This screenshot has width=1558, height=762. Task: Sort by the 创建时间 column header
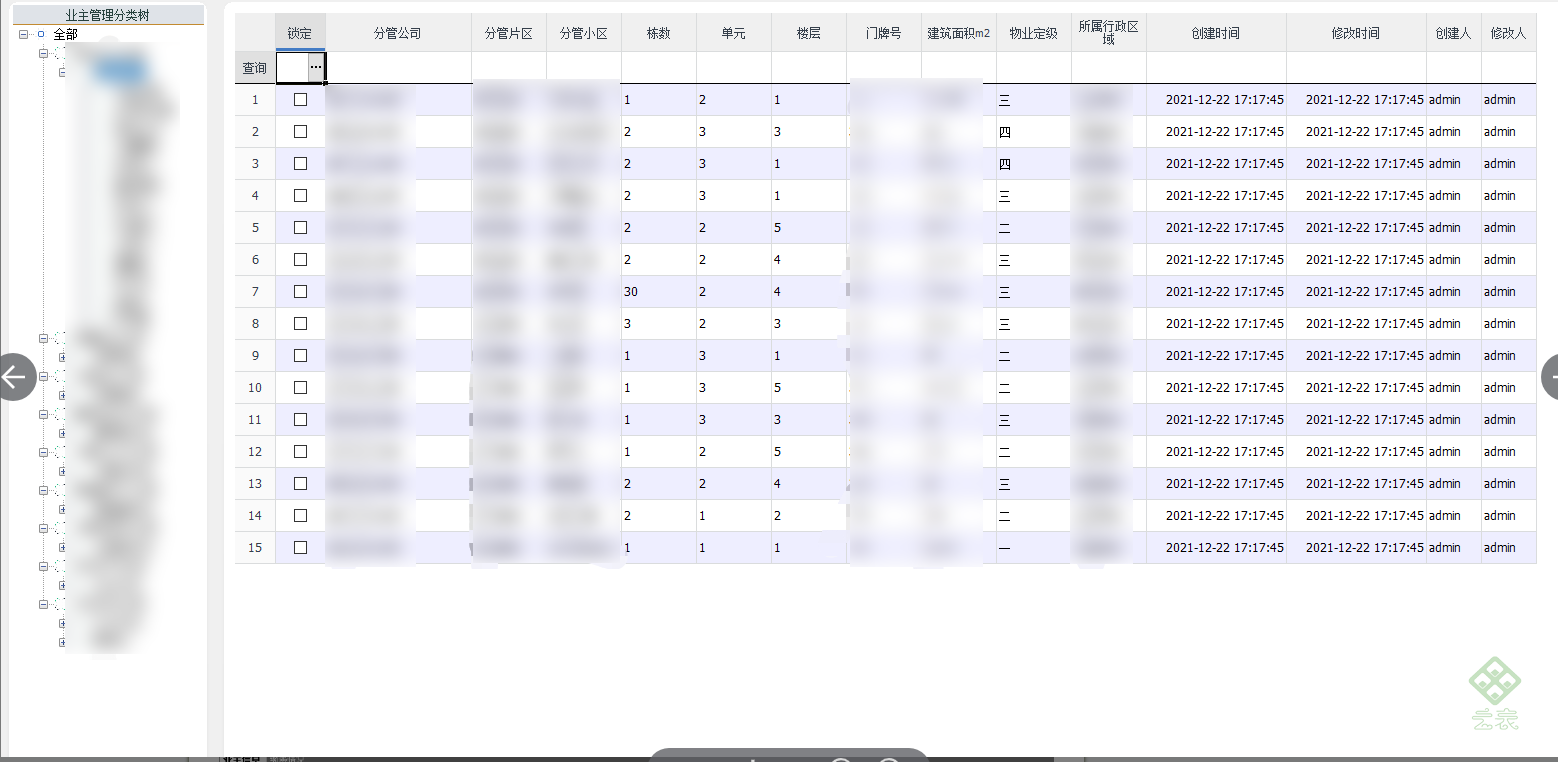[1216, 33]
